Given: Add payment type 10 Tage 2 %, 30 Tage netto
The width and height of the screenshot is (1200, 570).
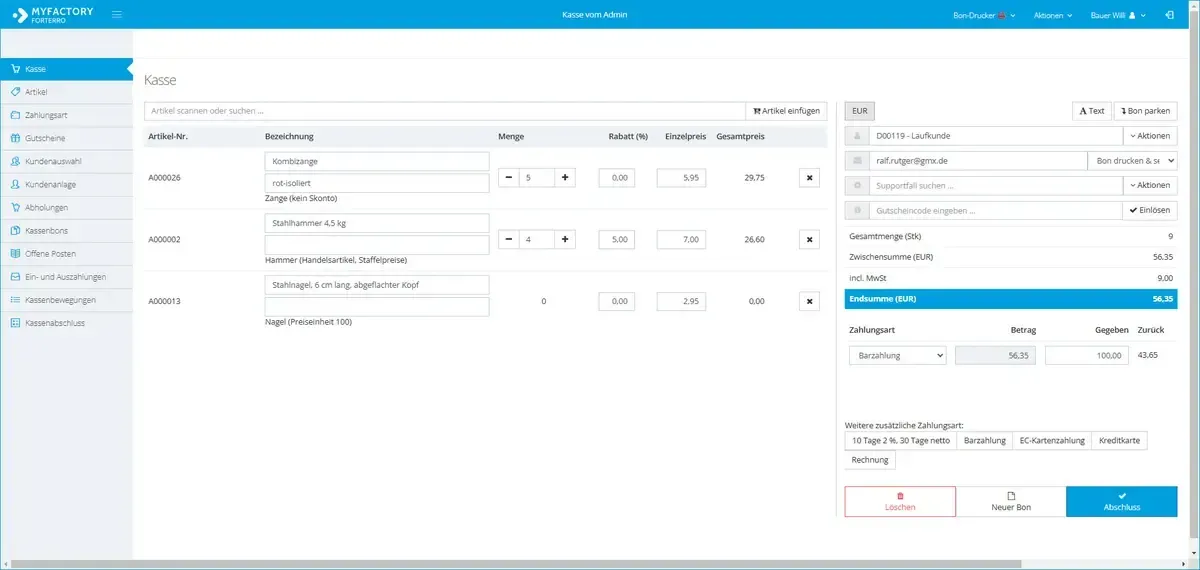Looking at the screenshot, I should pos(901,440).
